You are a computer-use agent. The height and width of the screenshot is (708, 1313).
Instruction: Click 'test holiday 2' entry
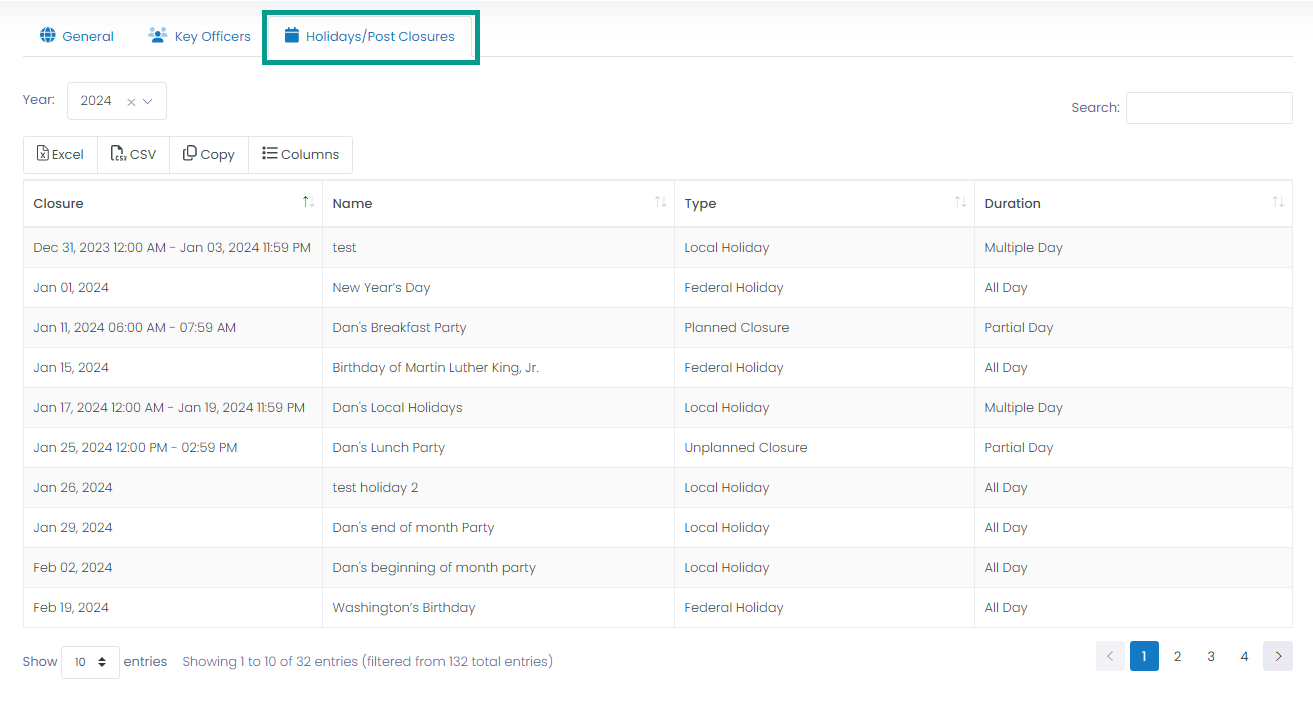tap(375, 487)
